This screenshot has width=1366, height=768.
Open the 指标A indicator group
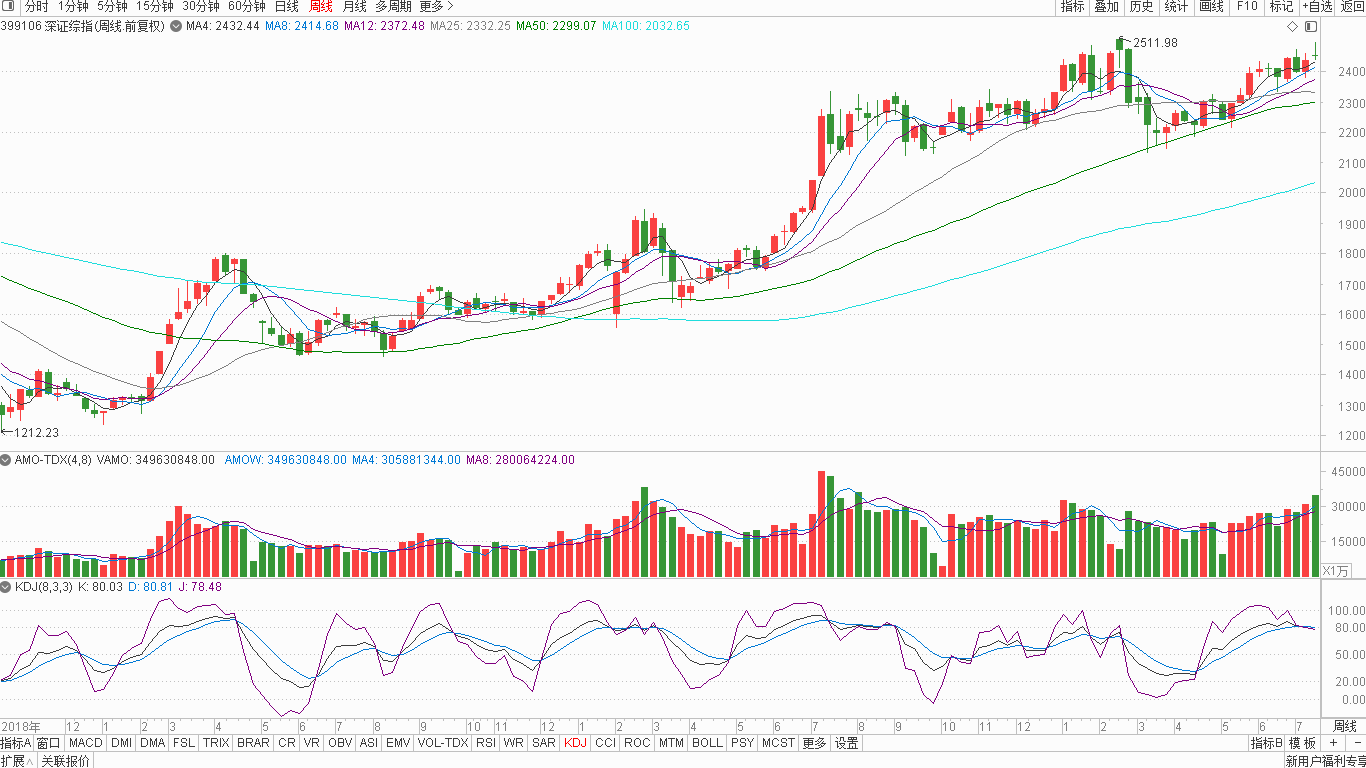[x=16, y=743]
